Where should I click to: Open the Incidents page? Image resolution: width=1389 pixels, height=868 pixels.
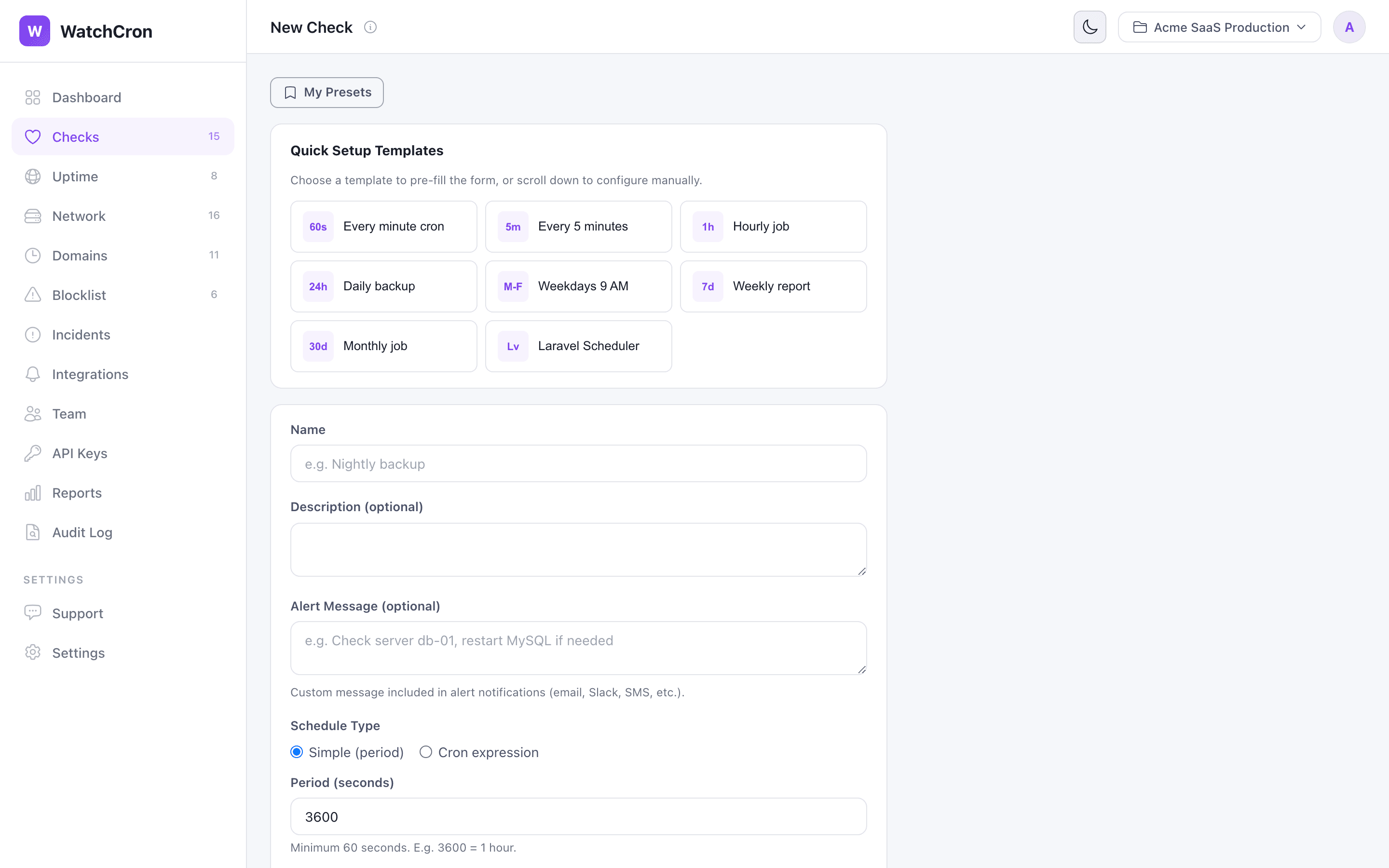coord(123,335)
